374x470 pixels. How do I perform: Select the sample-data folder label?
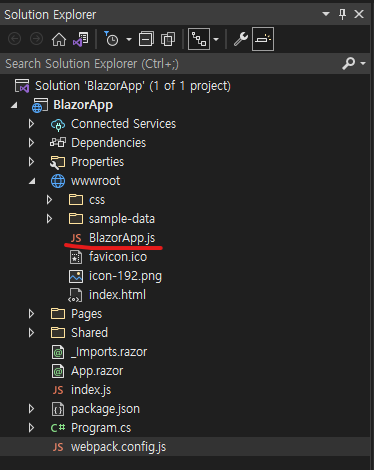point(122,219)
